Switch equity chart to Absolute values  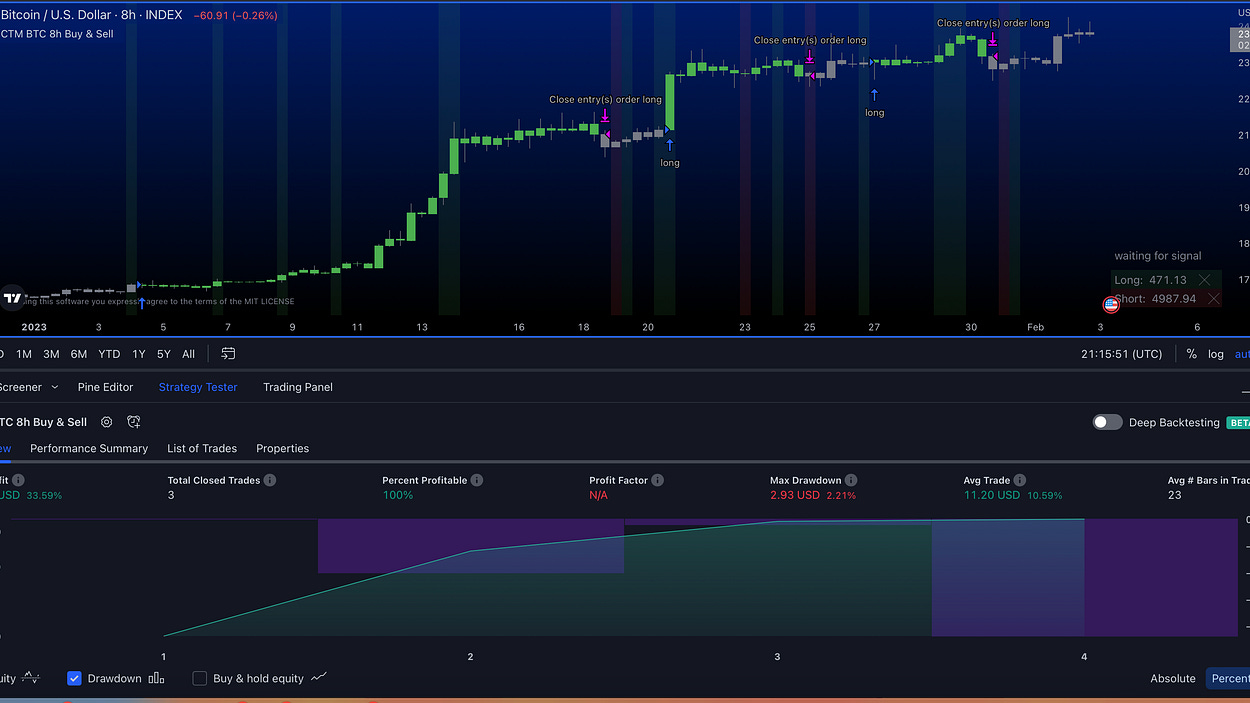[1173, 678]
